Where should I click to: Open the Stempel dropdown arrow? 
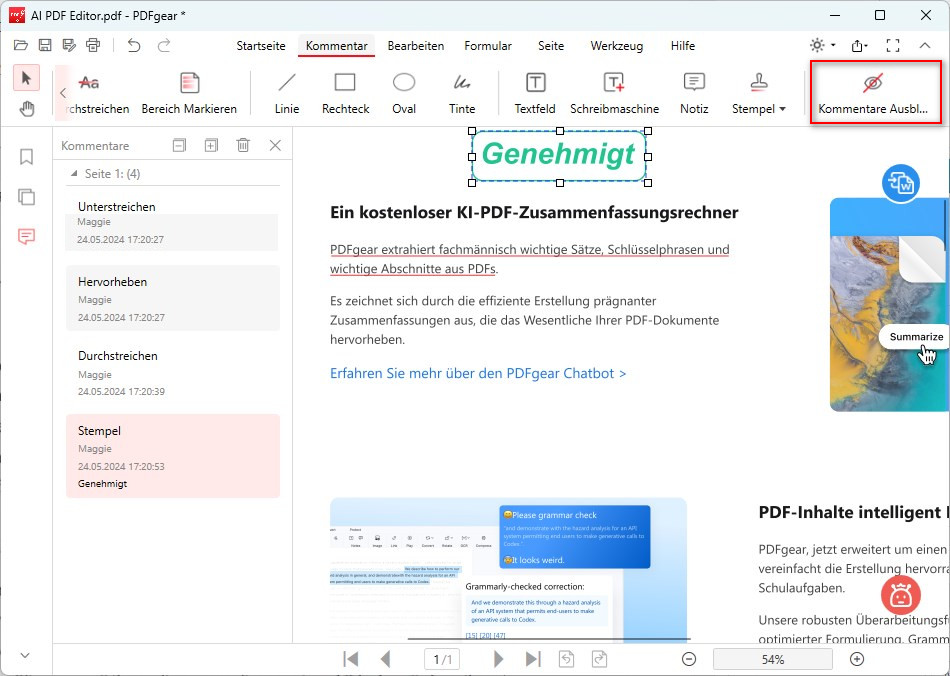tap(782, 109)
